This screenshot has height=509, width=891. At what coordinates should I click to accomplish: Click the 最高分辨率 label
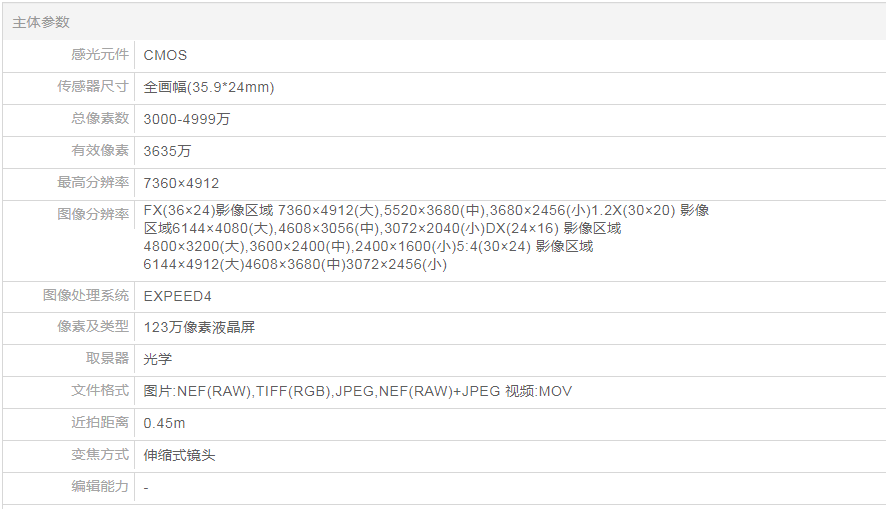click(93, 183)
